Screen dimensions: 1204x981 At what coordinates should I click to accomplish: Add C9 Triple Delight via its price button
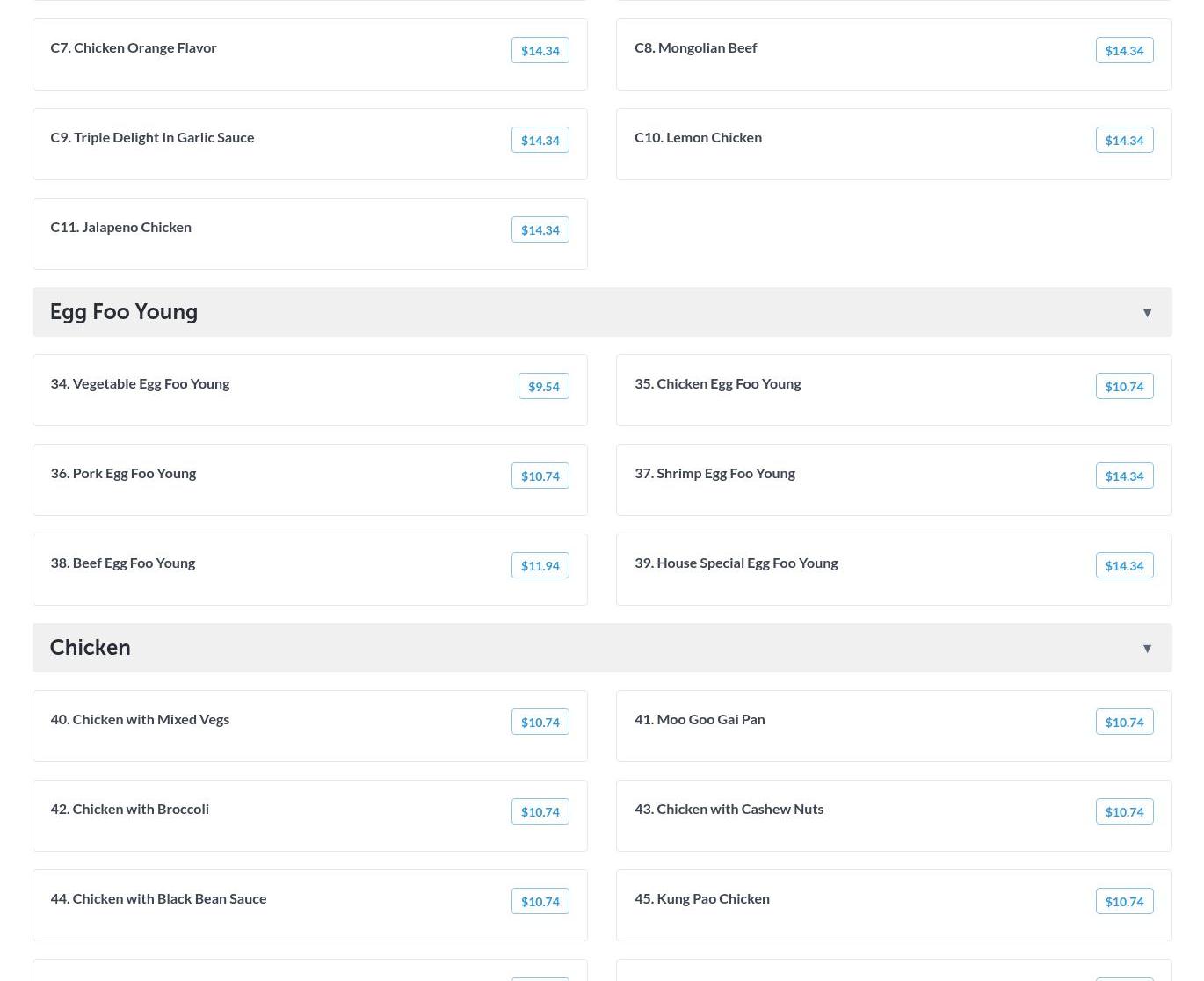(540, 140)
